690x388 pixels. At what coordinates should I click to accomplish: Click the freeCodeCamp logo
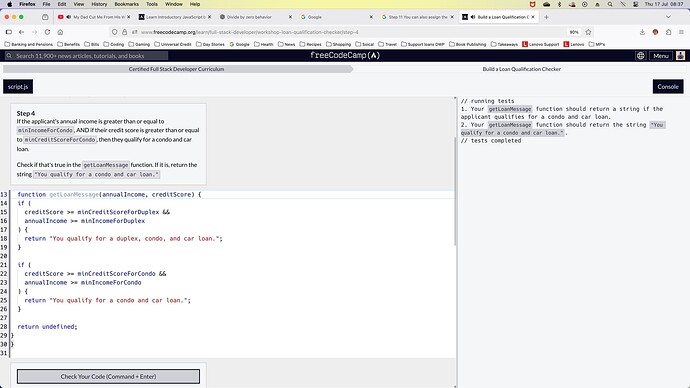[x=345, y=55]
